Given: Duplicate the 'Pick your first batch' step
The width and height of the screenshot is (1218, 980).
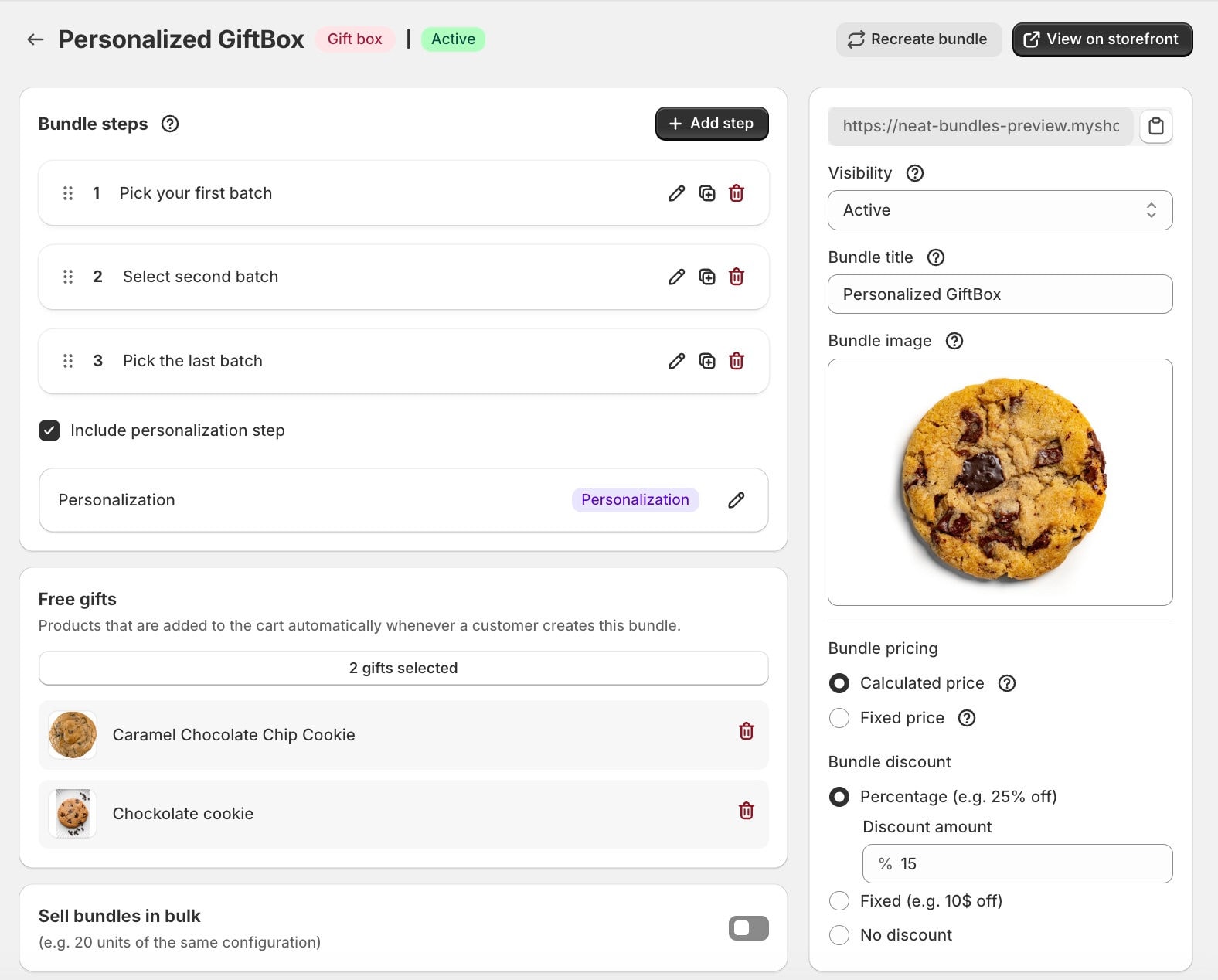Looking at the screenshot, I should pos(707,193).
